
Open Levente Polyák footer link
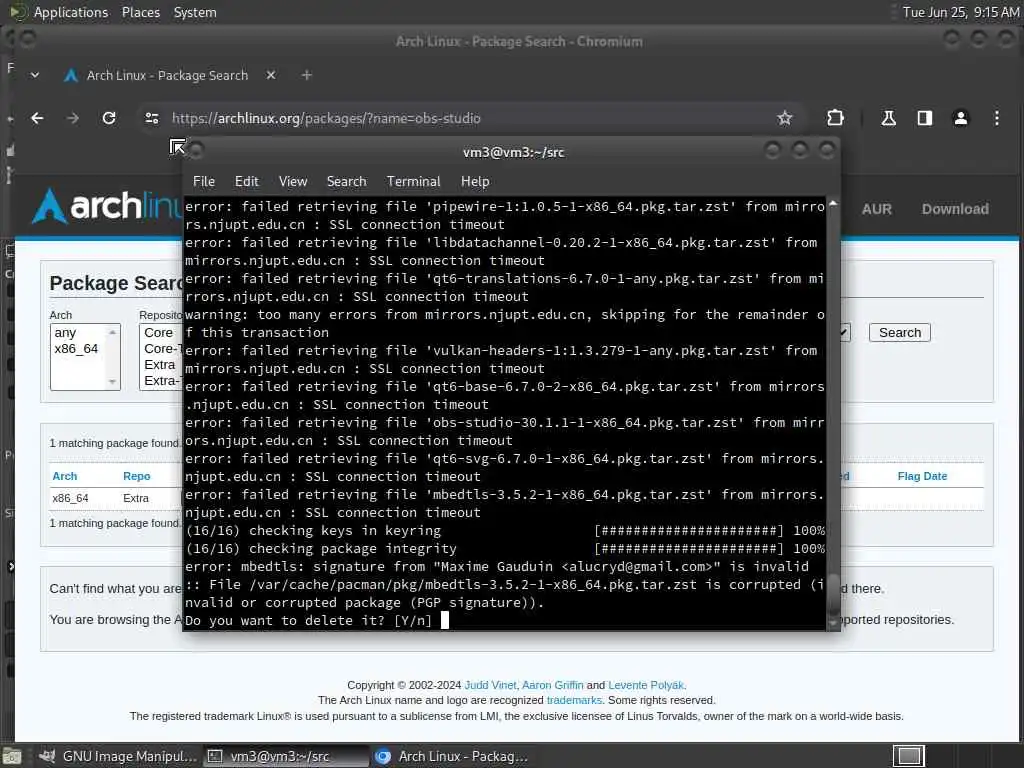pos(646,685)
